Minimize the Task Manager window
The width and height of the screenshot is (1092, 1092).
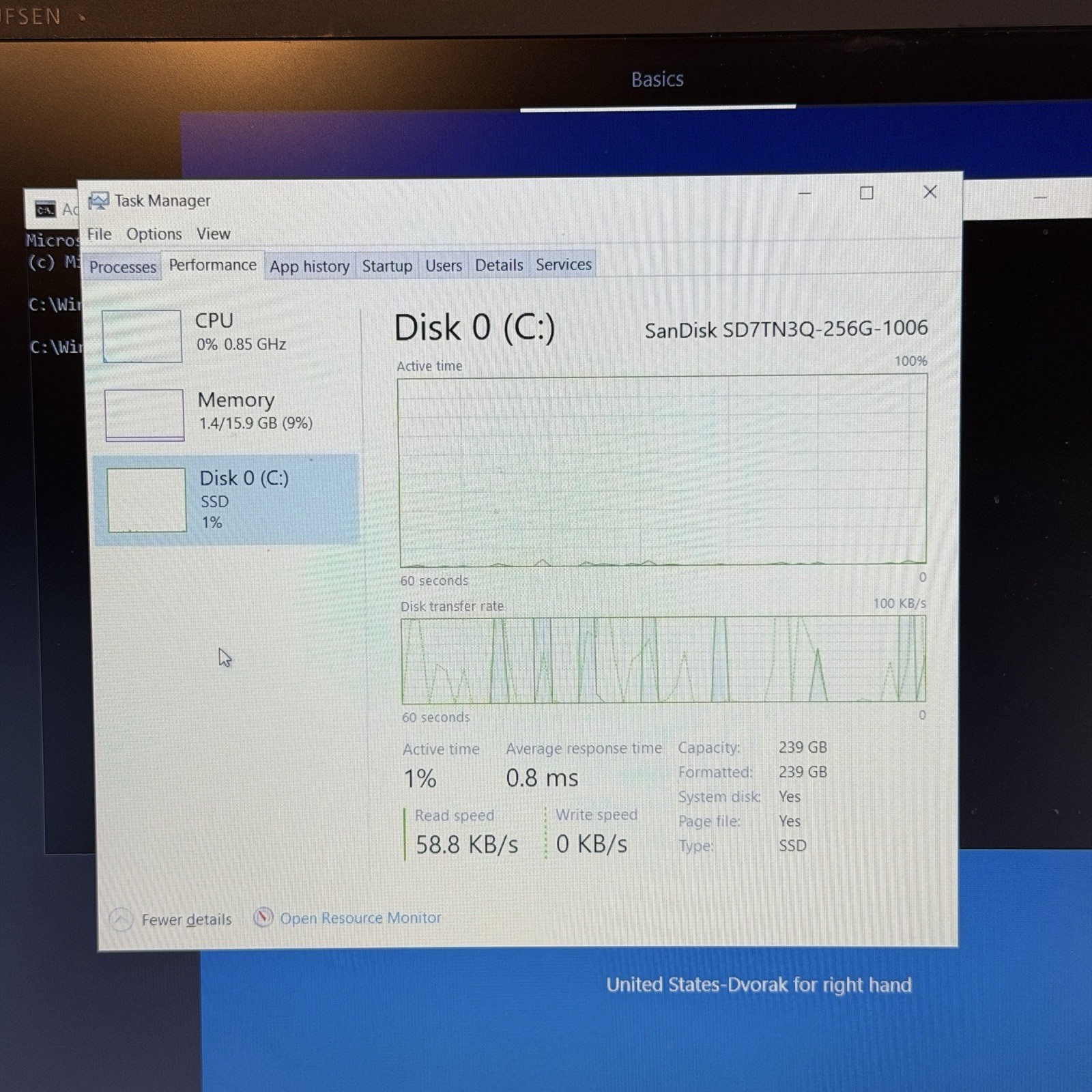(805, 193)
